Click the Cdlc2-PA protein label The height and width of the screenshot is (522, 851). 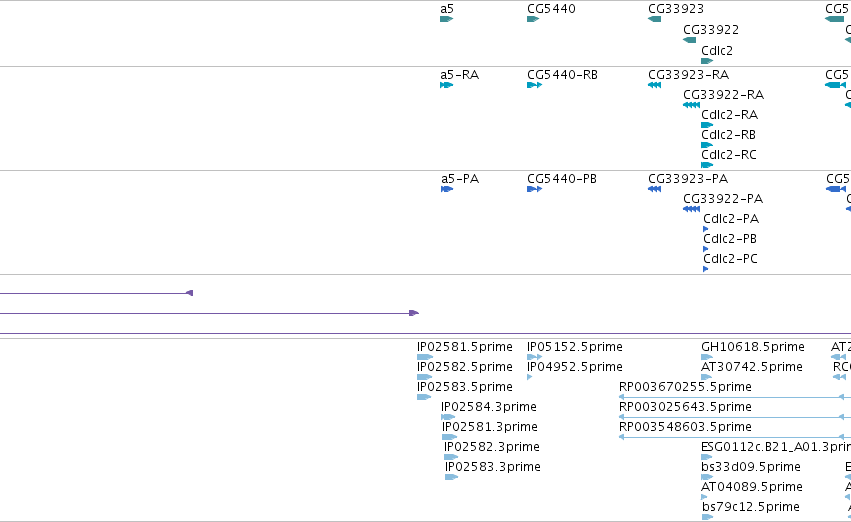pos(731,219)
